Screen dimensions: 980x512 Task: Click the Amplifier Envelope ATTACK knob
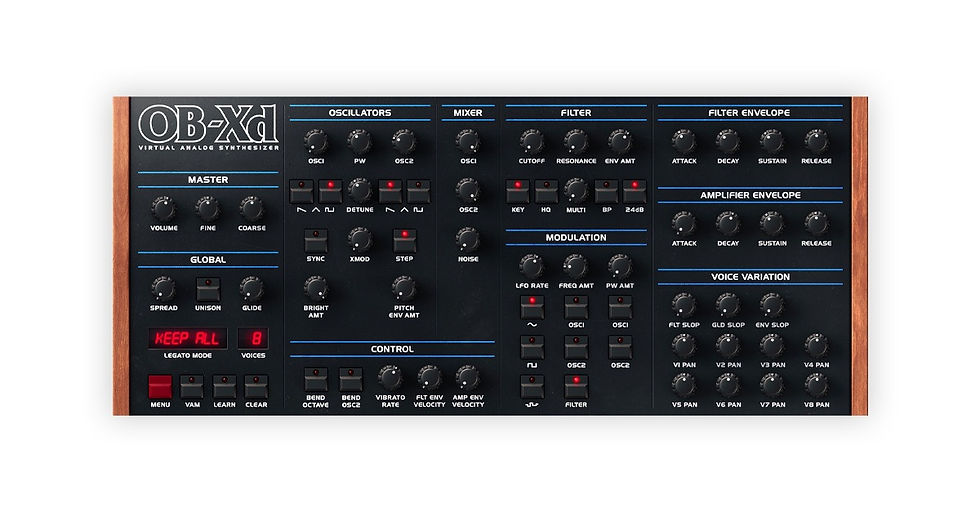click(x=684, y=224)
